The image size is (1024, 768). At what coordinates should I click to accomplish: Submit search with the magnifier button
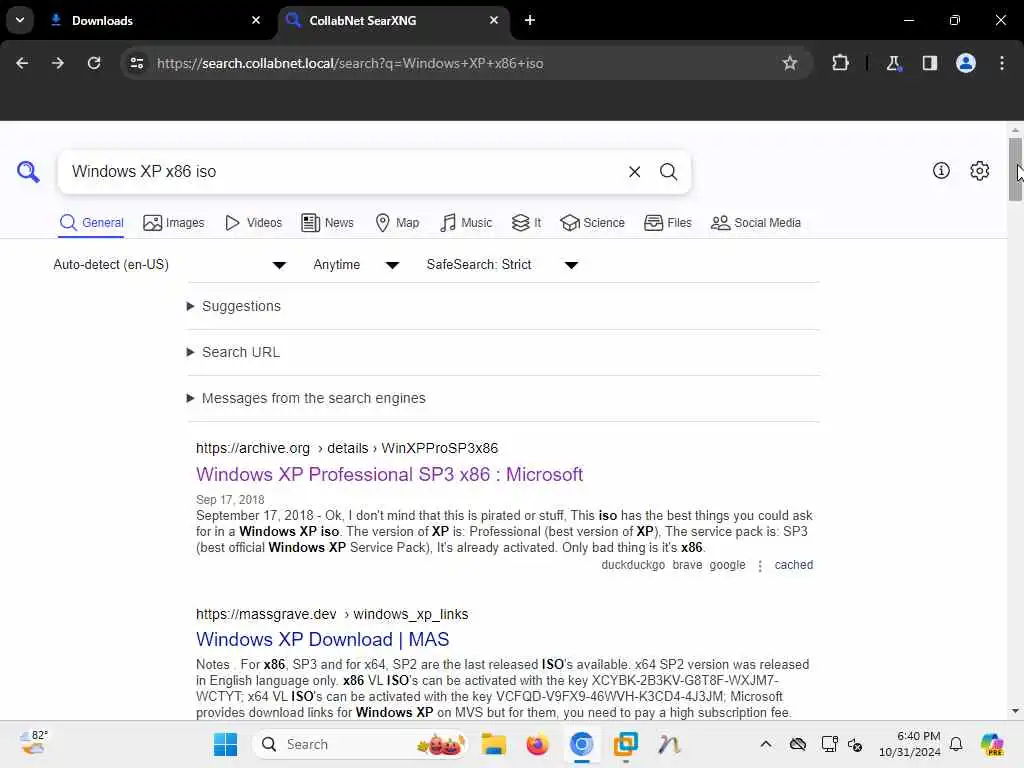tap(668, 172)
